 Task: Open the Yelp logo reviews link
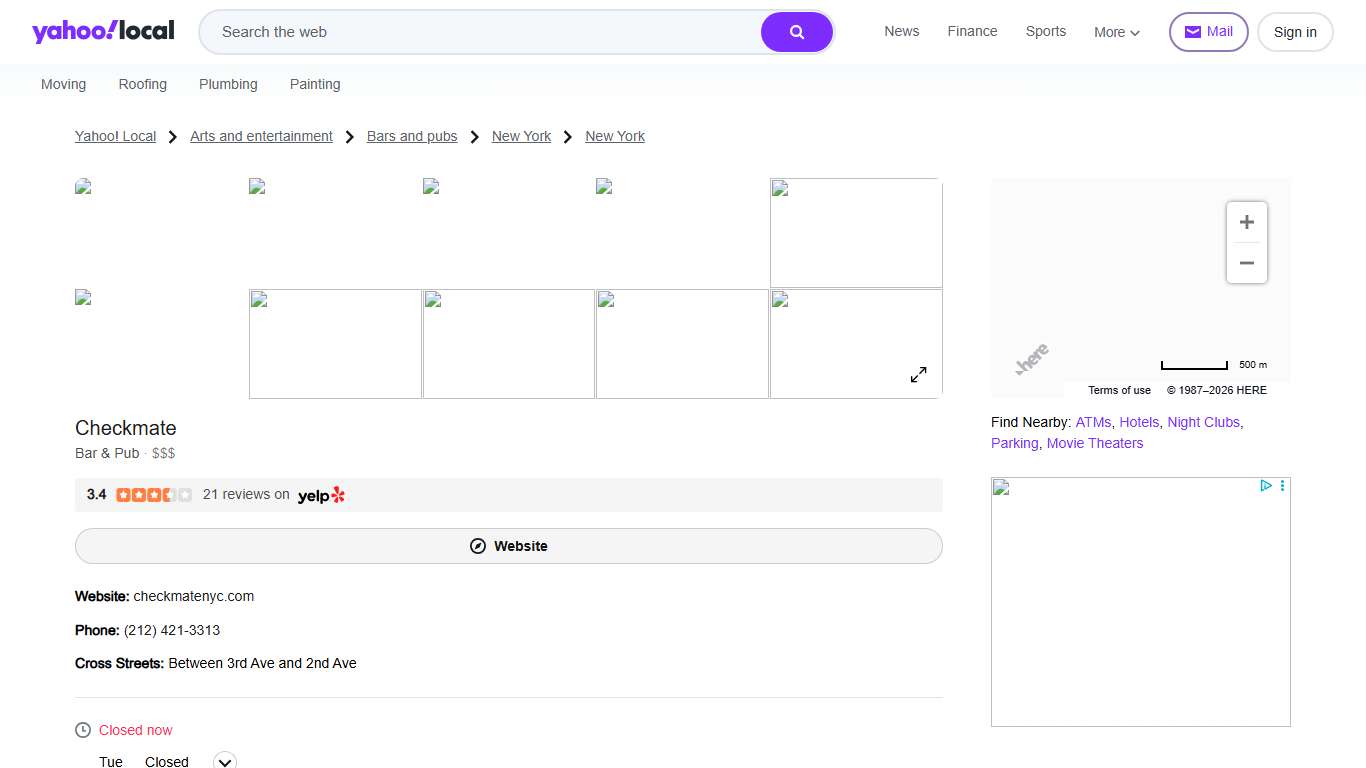pos(321,495)
